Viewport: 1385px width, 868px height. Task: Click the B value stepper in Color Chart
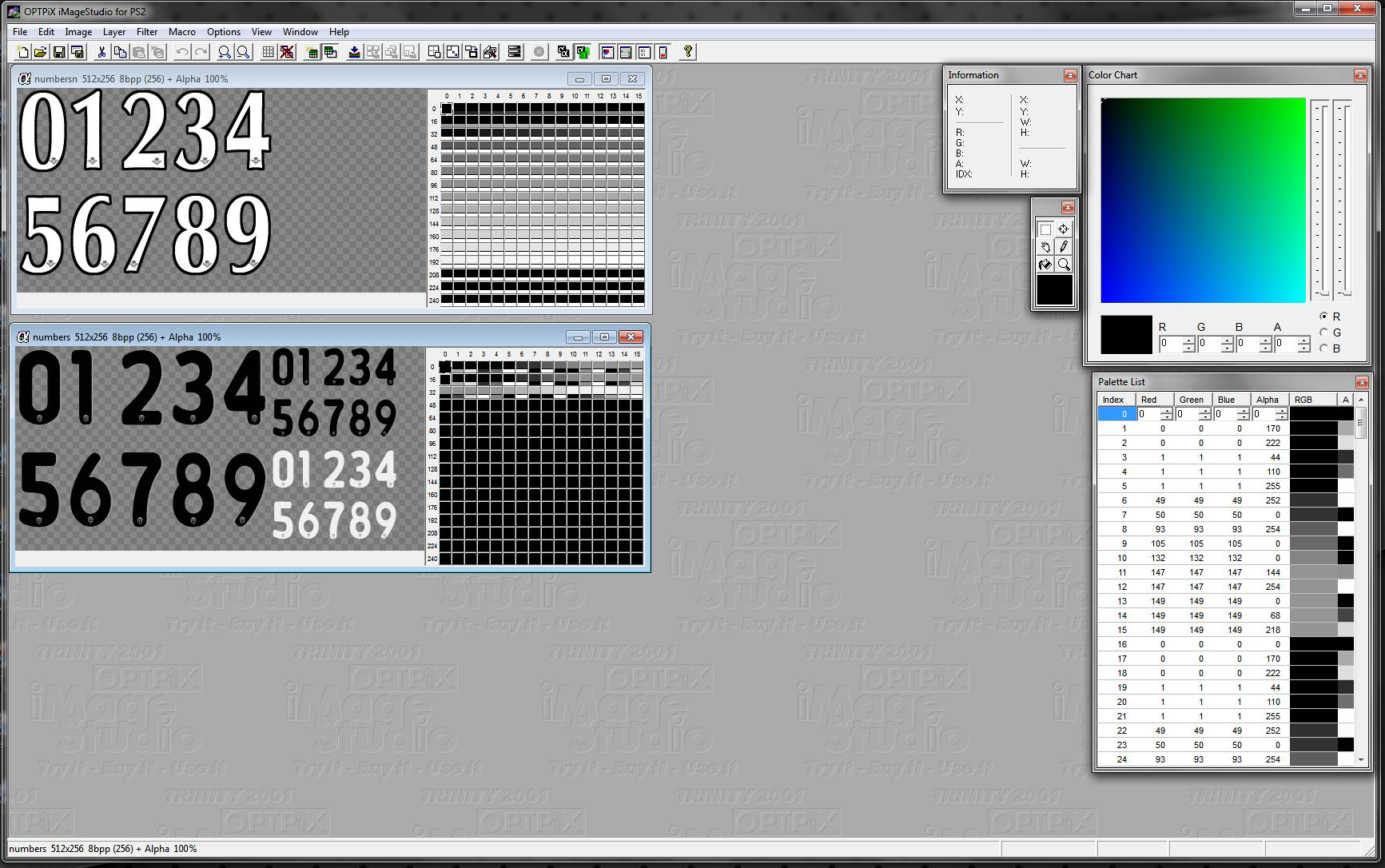[1266, 344]
